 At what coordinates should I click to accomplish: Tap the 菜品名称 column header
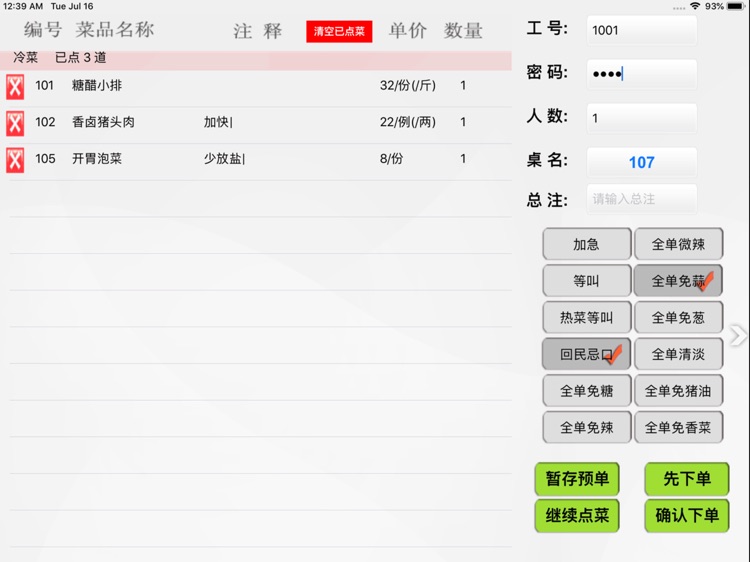click(115, 30)
